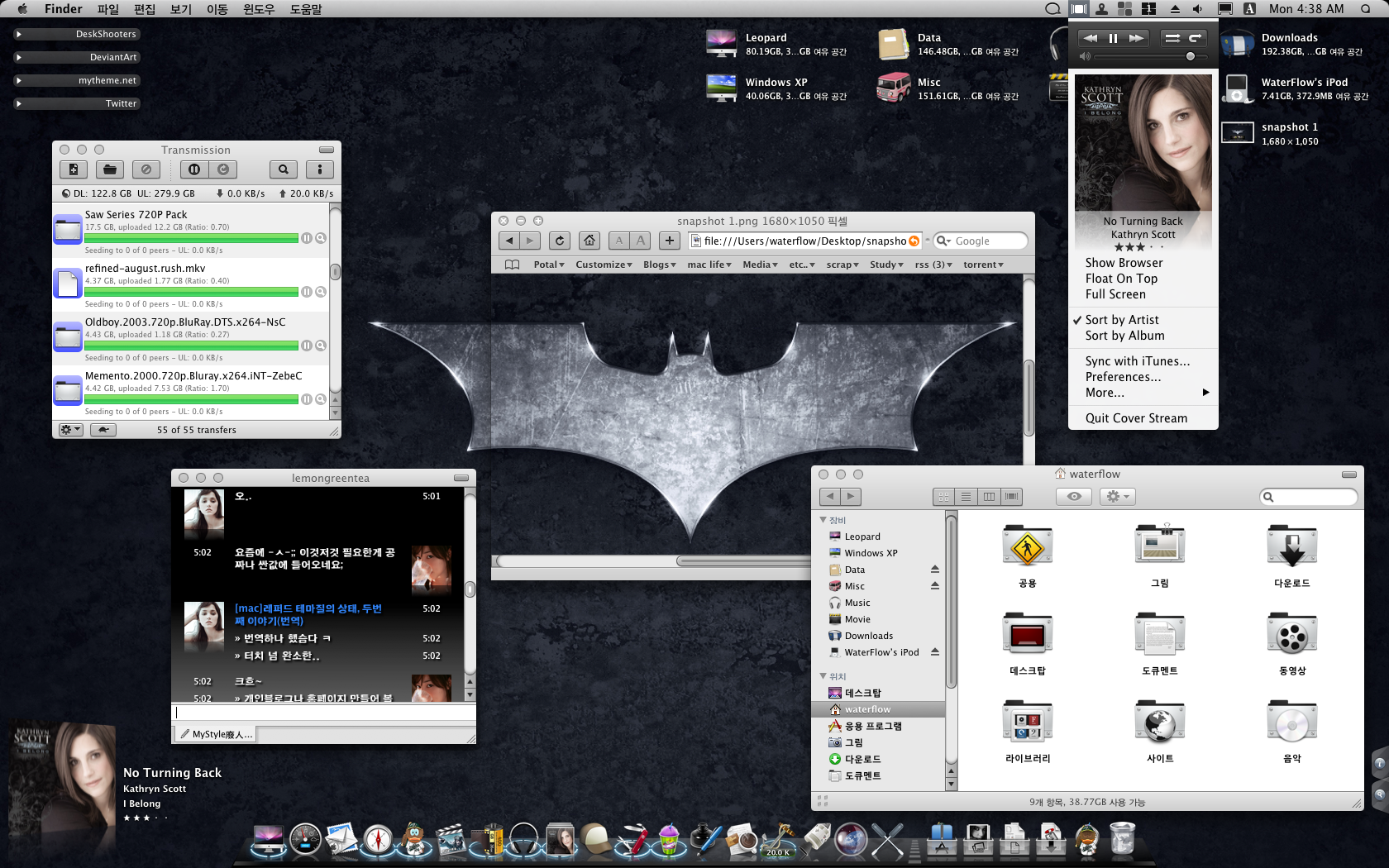
Task: Open the 윈도우 menu in the menu bar
Action: click(259, 9)
